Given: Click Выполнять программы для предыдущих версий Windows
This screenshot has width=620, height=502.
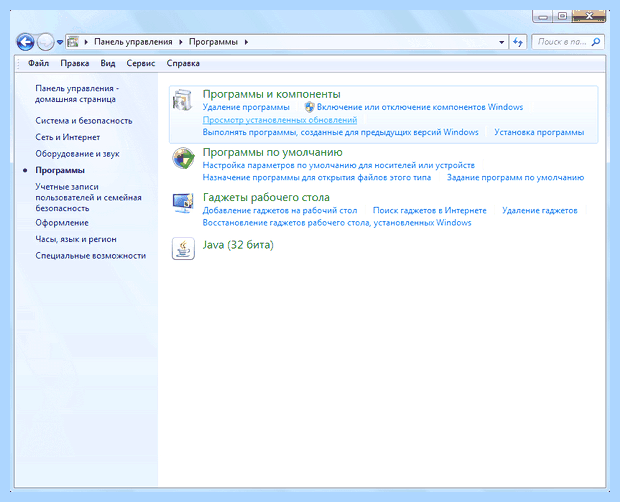Looking at the screenshot, I should point(340,132).
